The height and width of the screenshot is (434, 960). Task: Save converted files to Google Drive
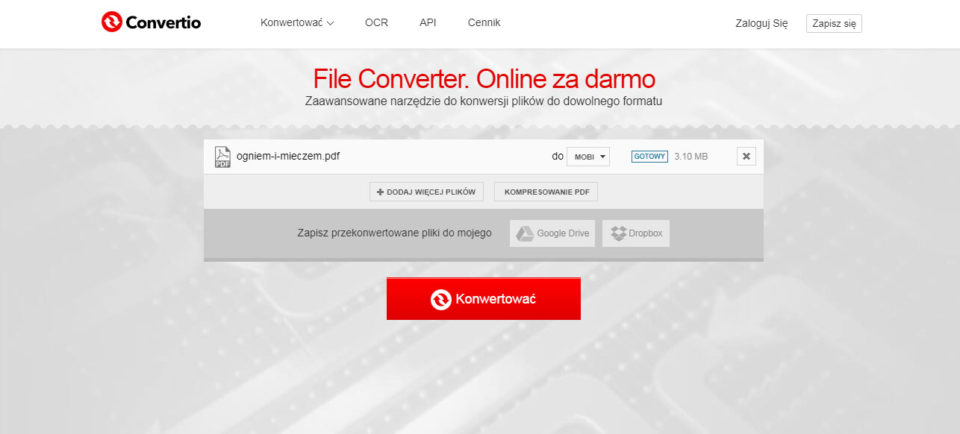point(552,233)
